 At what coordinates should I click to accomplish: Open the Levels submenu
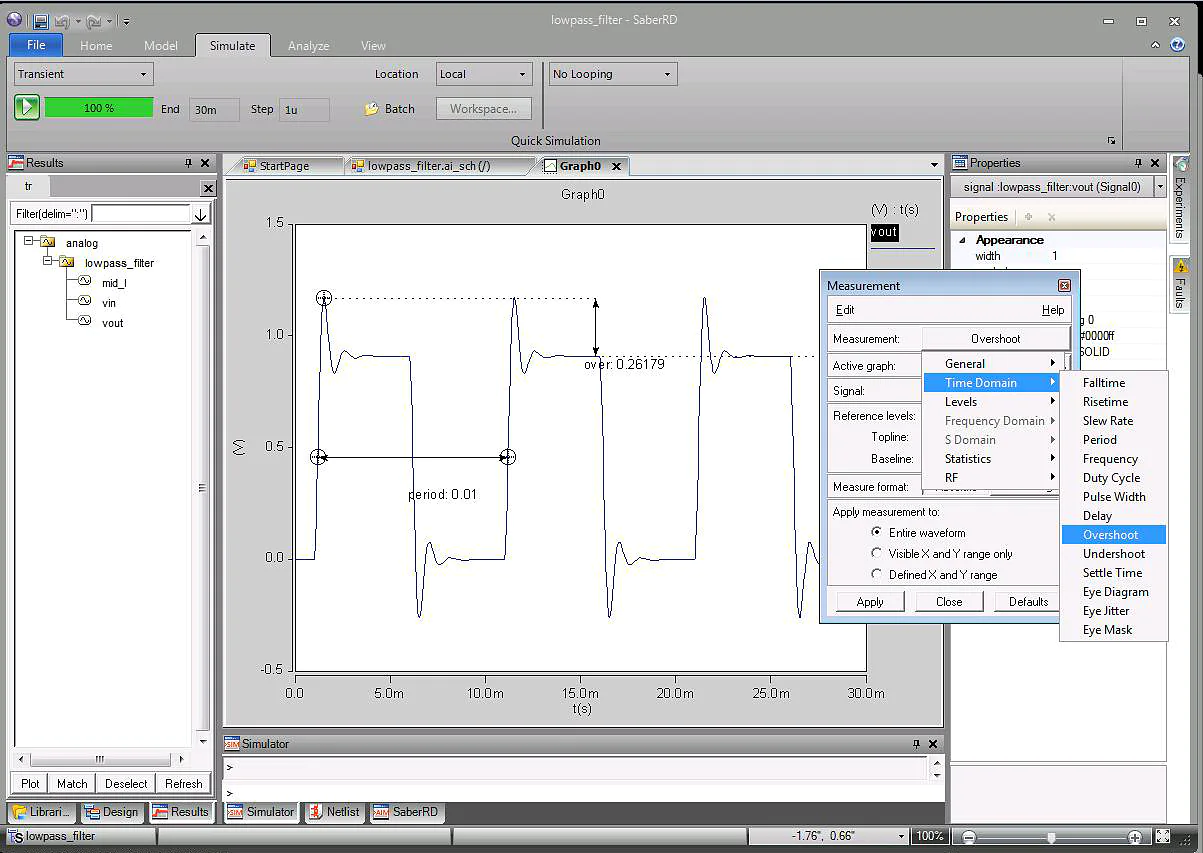click(x=990, y=402)
